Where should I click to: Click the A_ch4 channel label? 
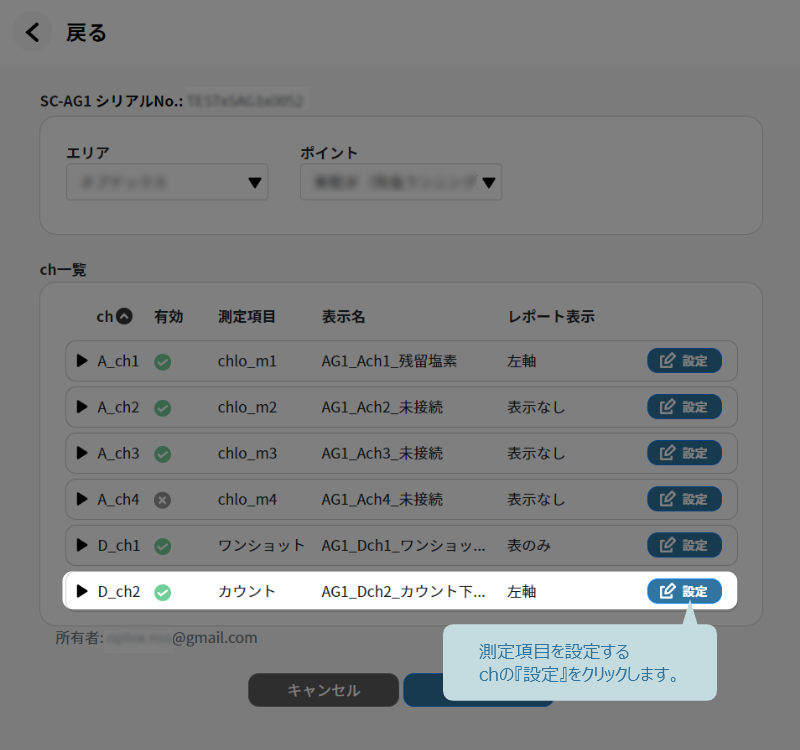118,498
